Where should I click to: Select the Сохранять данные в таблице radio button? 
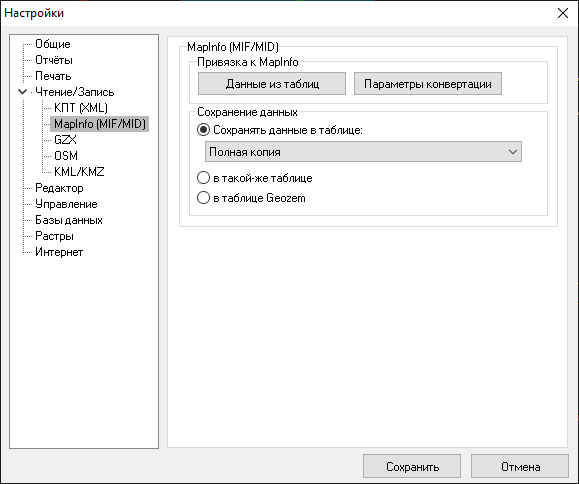coord(203,130)
